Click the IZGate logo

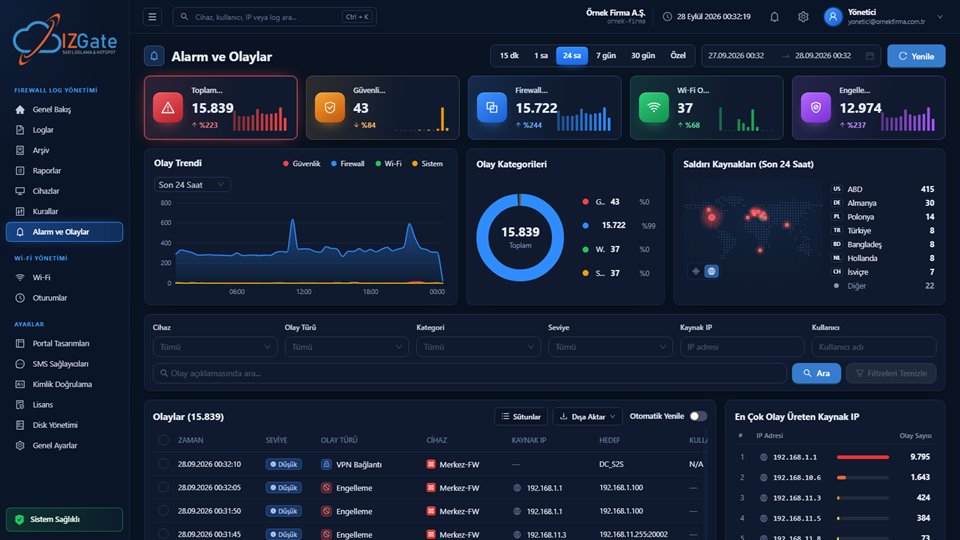point(65,40)
